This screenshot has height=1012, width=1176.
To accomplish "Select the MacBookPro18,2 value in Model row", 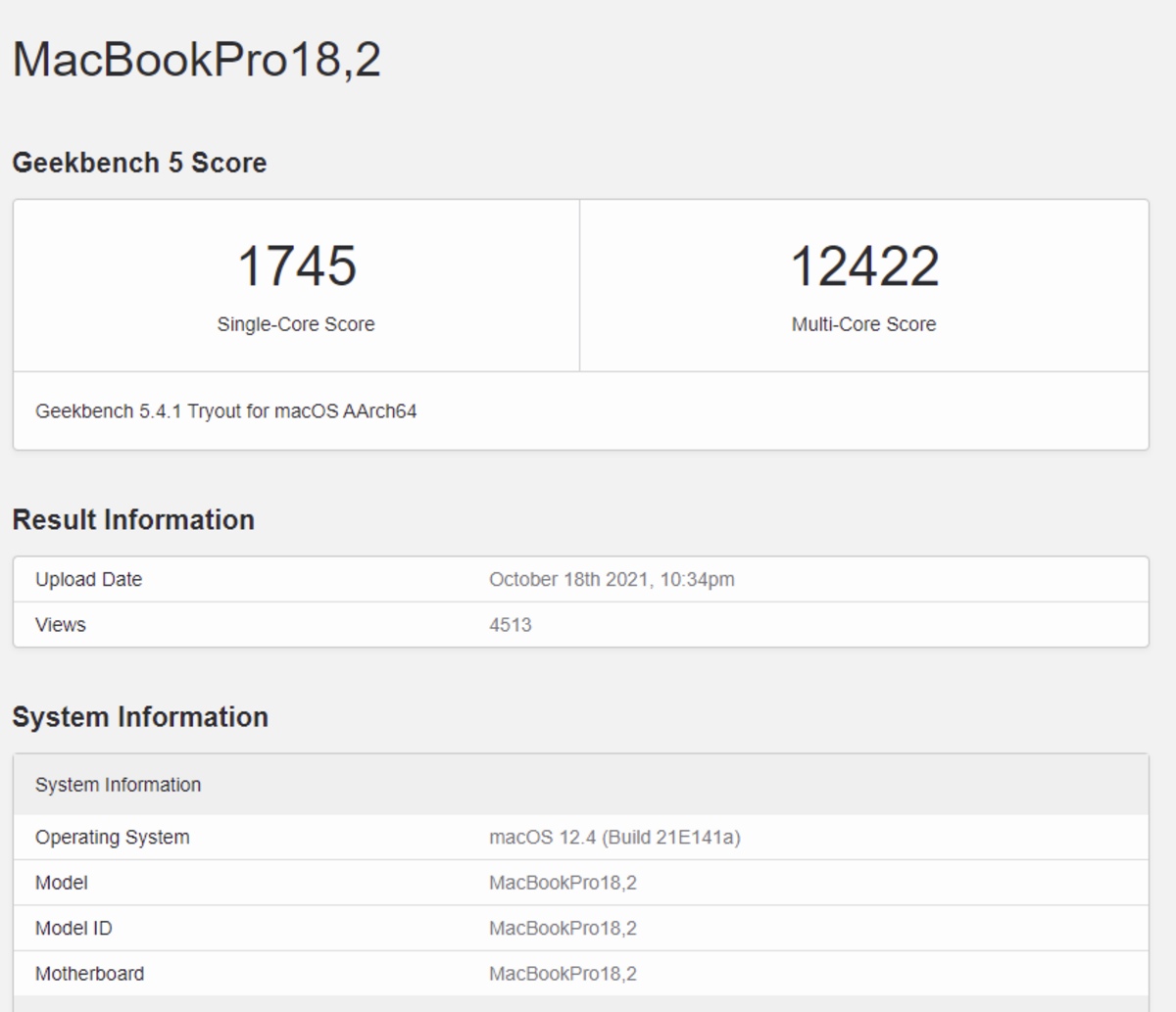I will (x=563, y=883).
